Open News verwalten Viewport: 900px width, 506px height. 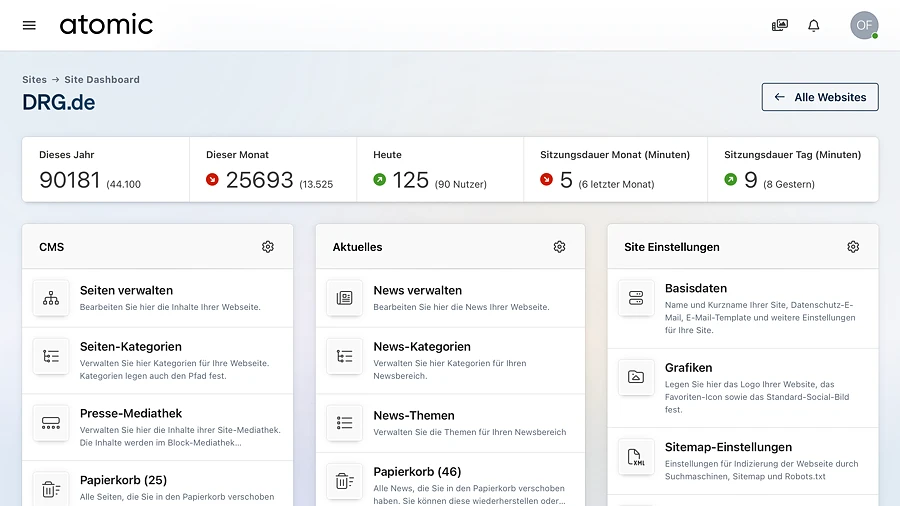pyautogui.click(x=417, y=291)
